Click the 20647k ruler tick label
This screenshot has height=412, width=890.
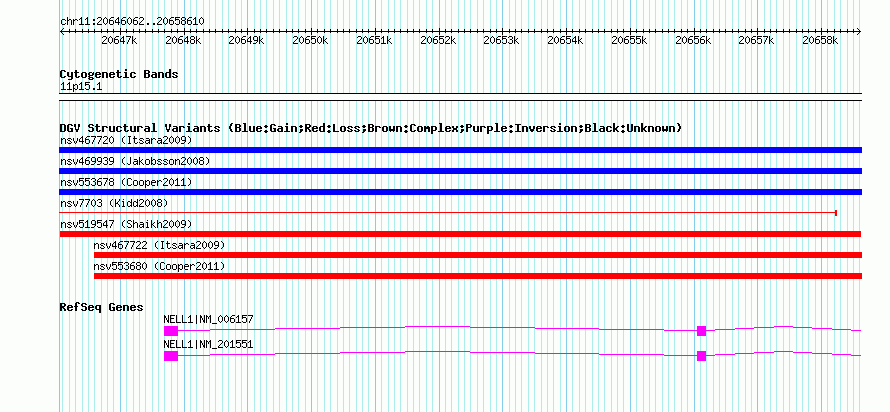119,41
